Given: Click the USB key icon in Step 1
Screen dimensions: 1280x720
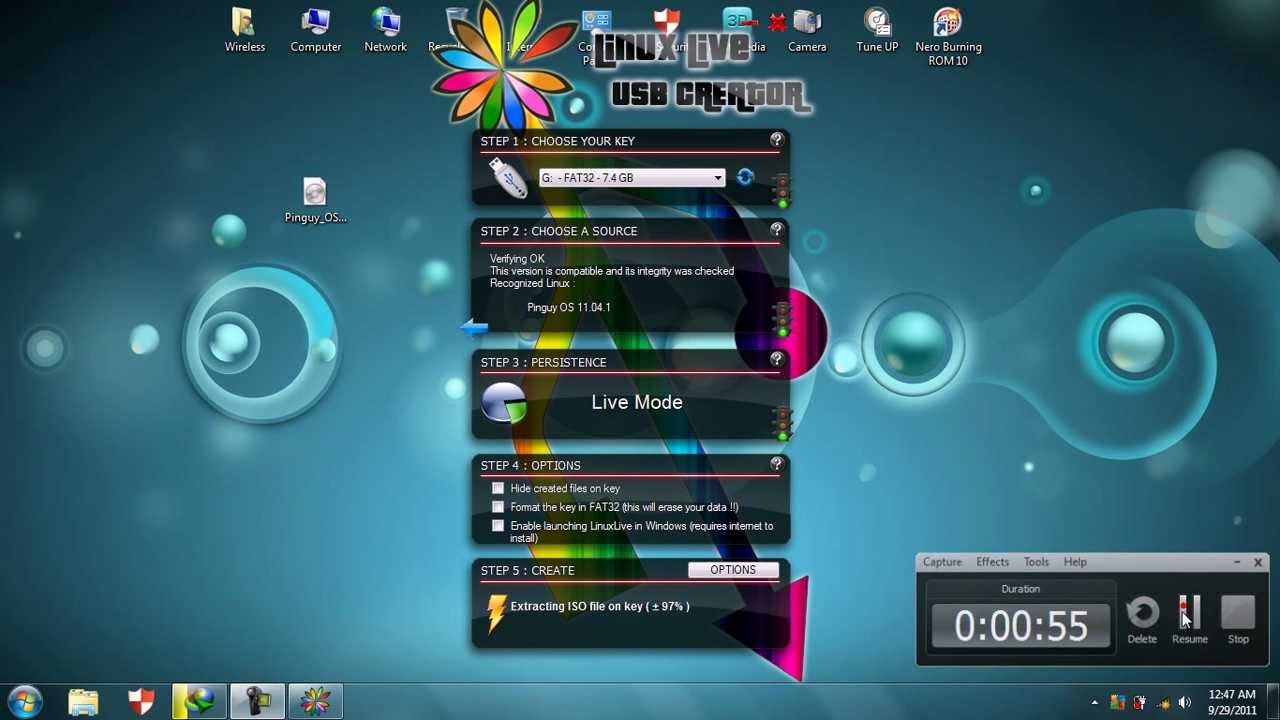Looking at the screenshot, I should 508,178.
